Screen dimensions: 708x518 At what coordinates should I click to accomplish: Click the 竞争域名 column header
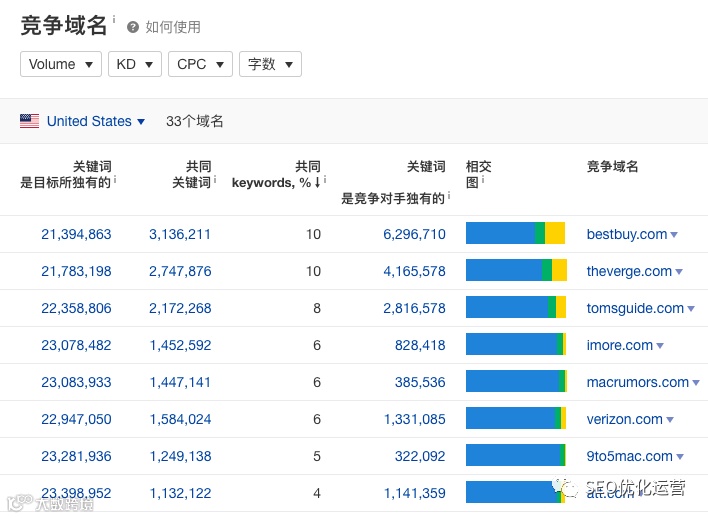[x=612, y=167]
